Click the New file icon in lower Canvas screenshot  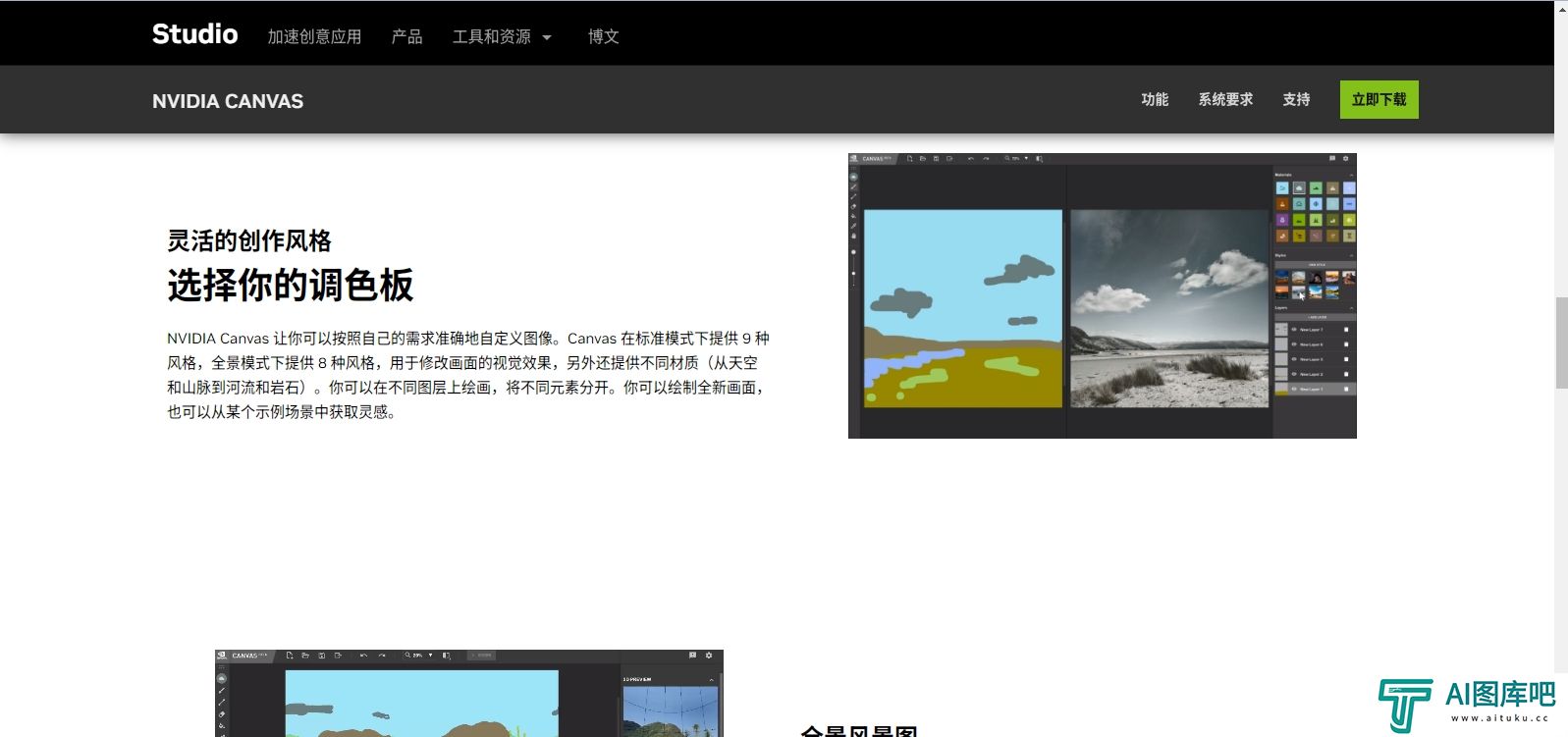290,656
